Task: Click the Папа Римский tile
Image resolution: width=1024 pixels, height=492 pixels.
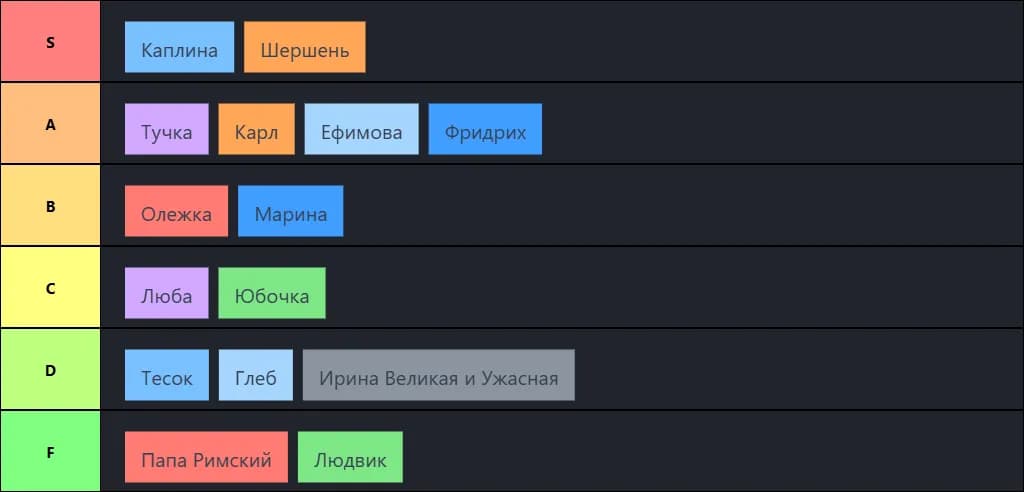Action: tap(206, 457)
